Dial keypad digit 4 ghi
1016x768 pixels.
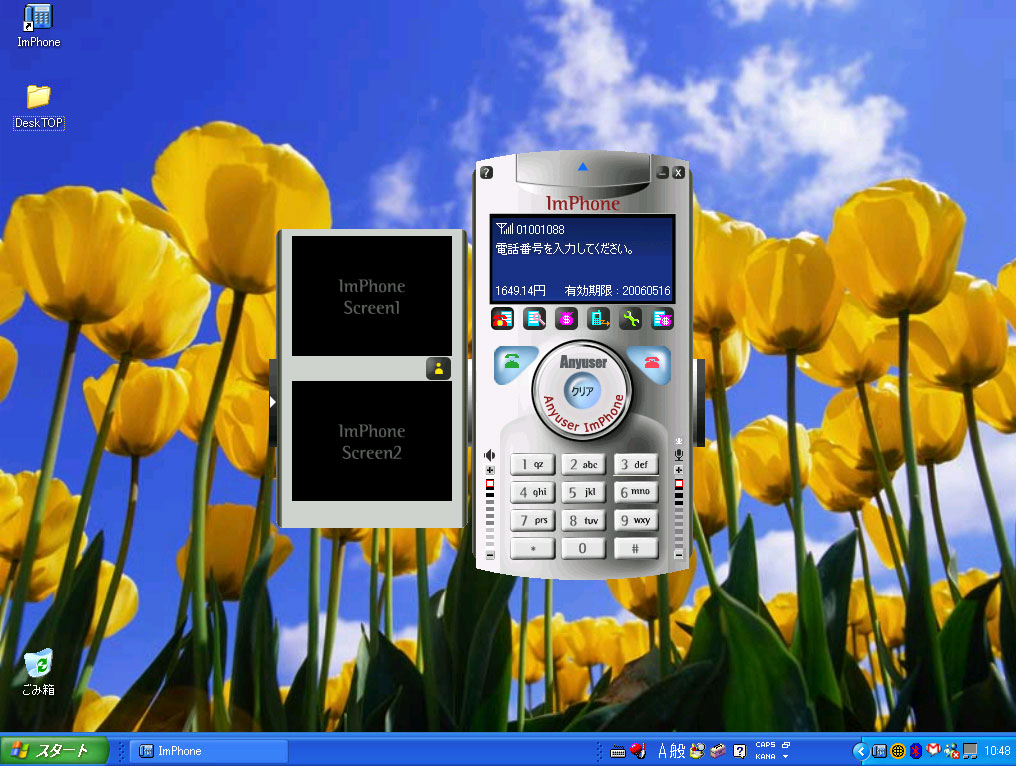pyautogui.click(x=533, y=492)
